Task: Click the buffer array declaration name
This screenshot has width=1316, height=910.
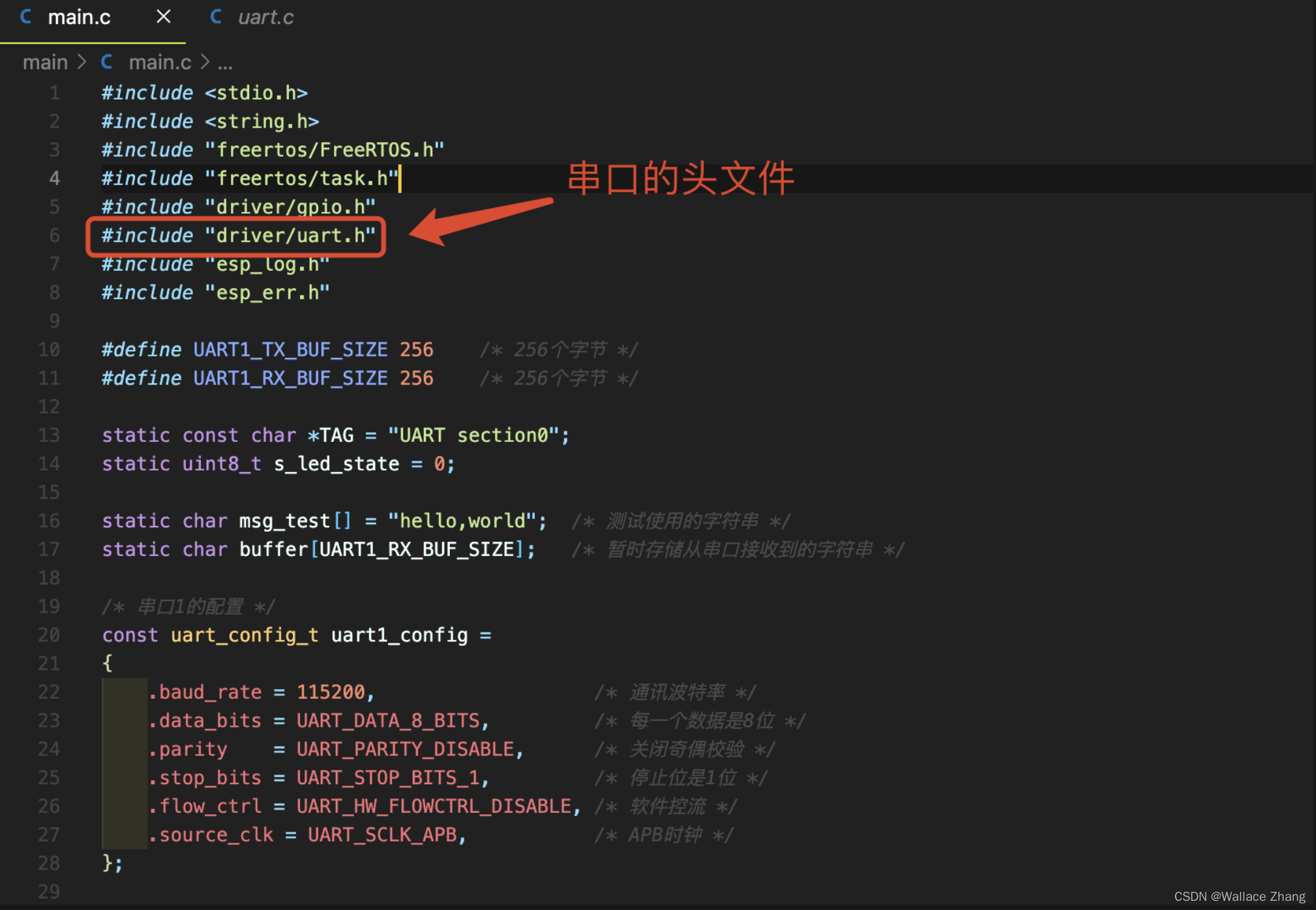Action: point(273,550)
